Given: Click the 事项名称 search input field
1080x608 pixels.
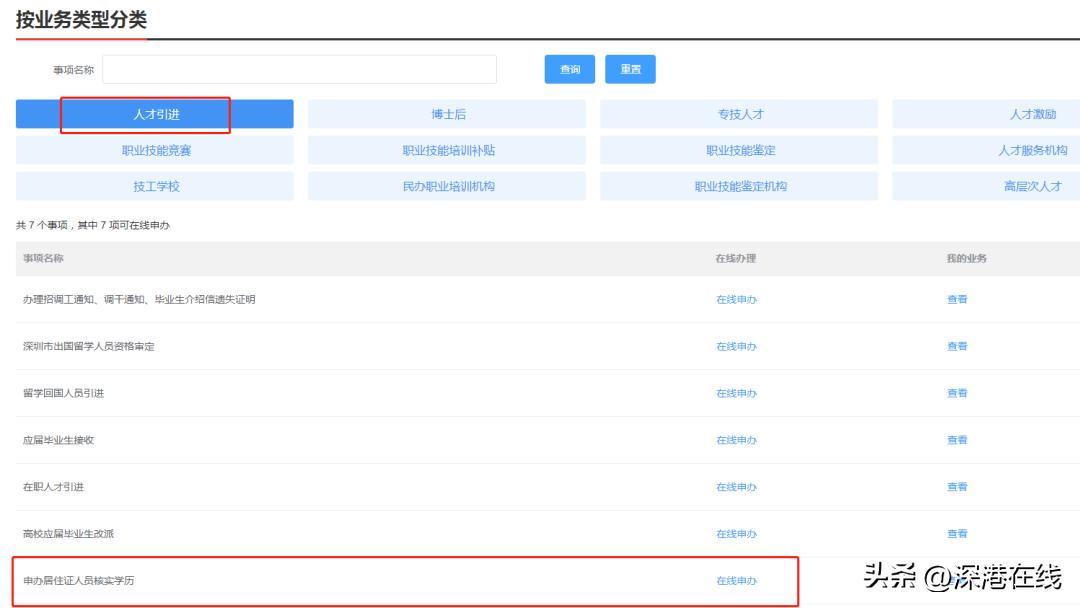Looking at the screenshot, I should pyautogui.click(x=299, y=69).
